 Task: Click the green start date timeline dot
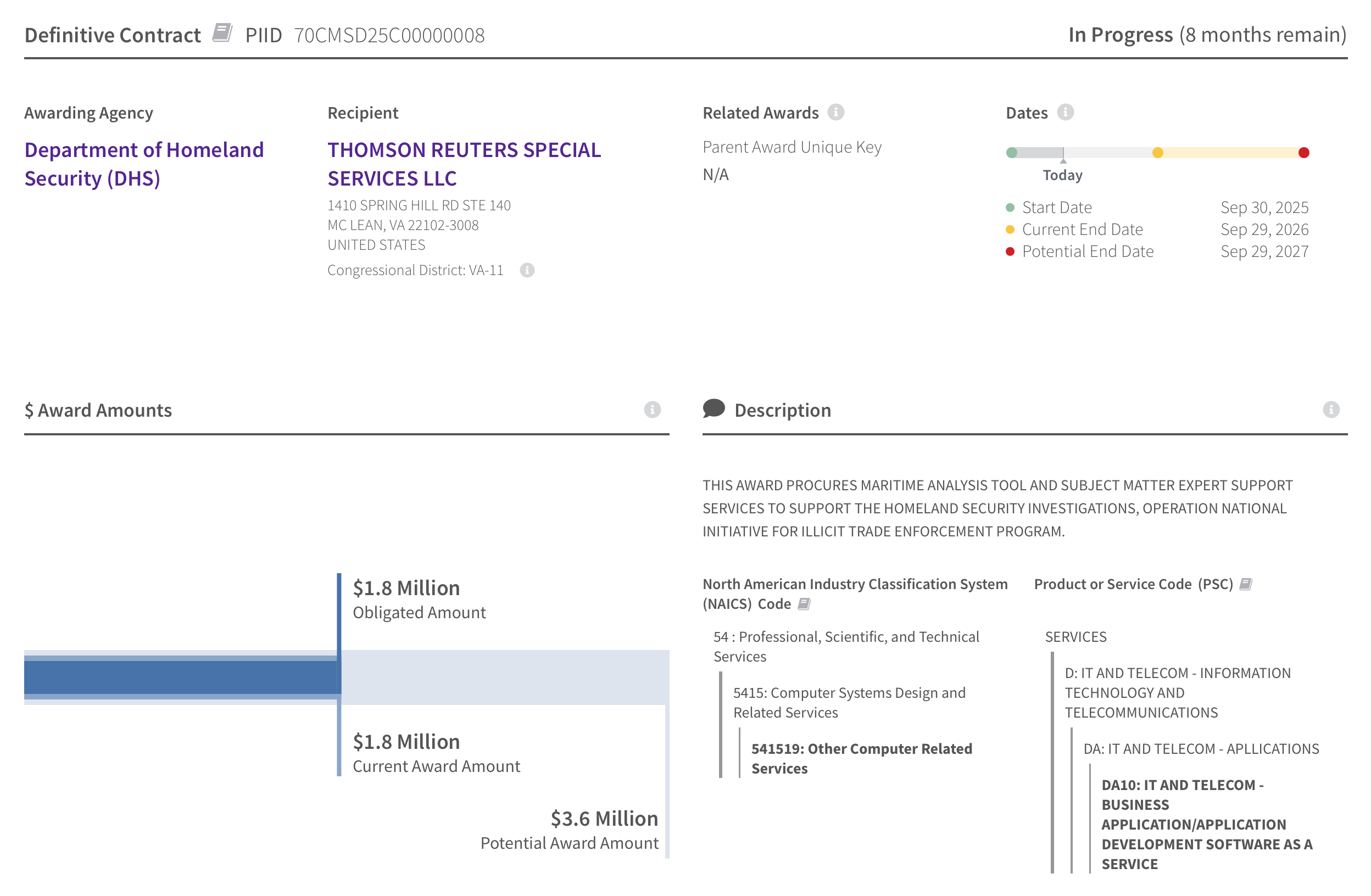tap(1012, 153)
